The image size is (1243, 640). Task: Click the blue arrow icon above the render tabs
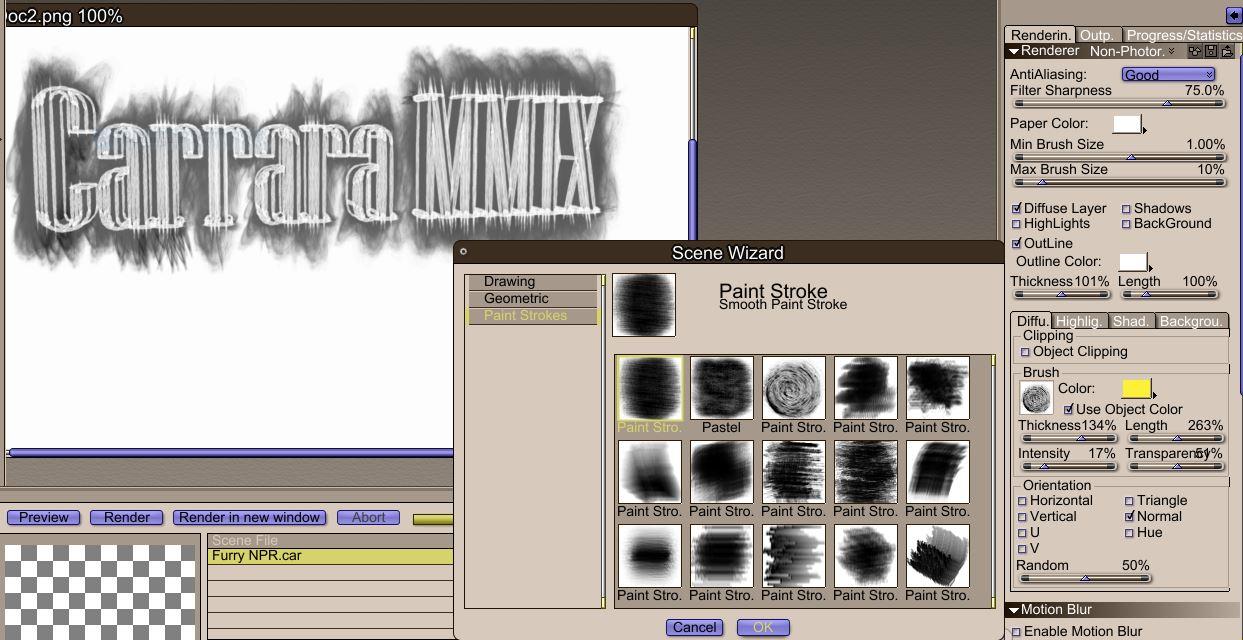point(1233,16)
